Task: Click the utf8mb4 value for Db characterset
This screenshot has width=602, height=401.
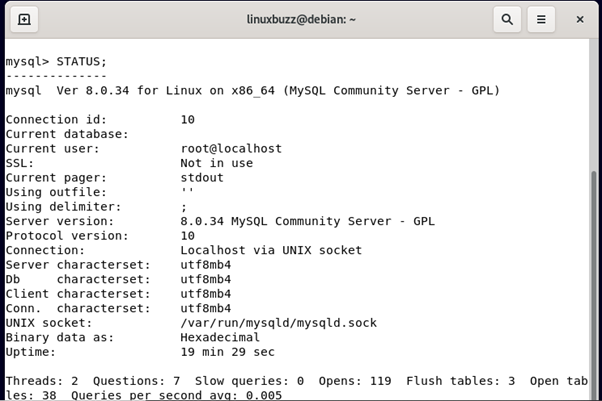Action: [206, 279]
